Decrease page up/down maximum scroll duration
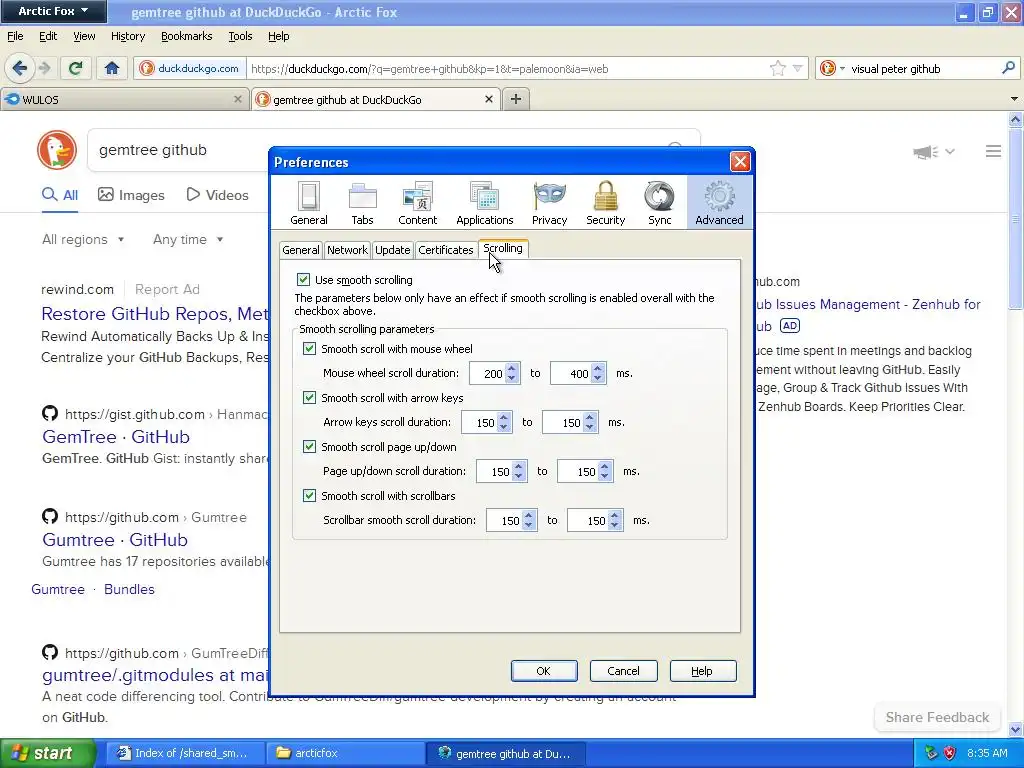Viewport: 1024px width, 768px height. point(605,476)
